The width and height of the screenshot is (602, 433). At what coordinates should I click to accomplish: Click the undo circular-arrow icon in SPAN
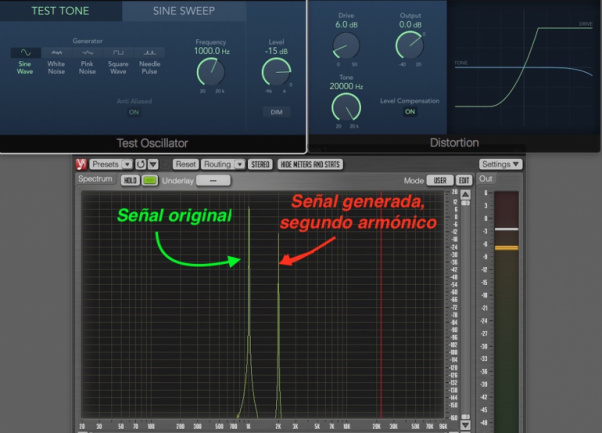click(x=141, y=164)
